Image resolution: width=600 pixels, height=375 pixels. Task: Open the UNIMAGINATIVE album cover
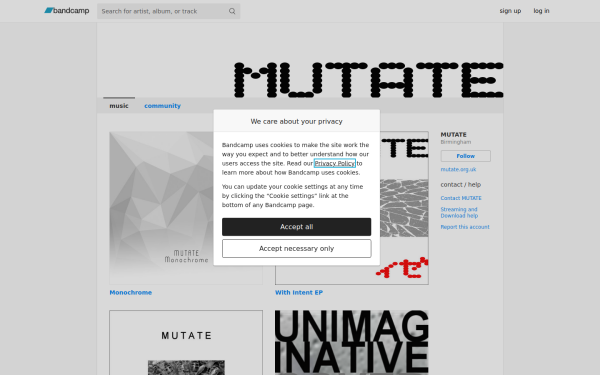pos(352,342)
